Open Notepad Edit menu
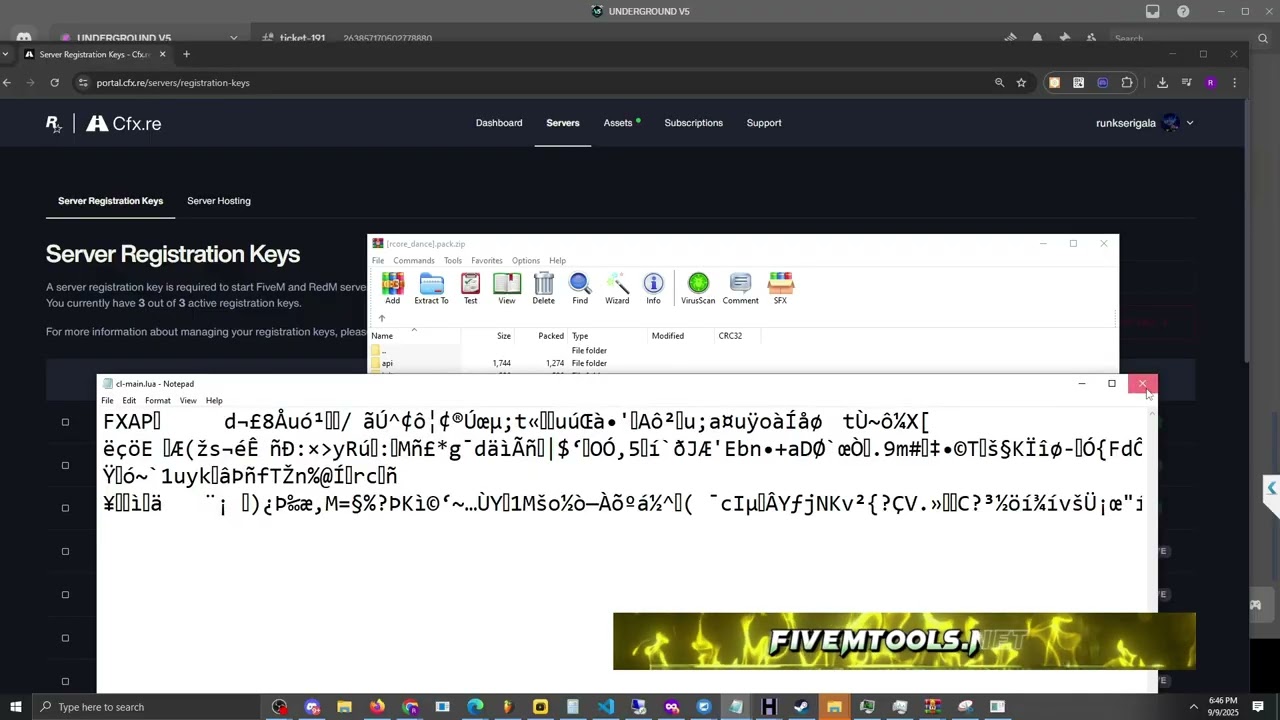The image size is (1280, 720). 129,401
